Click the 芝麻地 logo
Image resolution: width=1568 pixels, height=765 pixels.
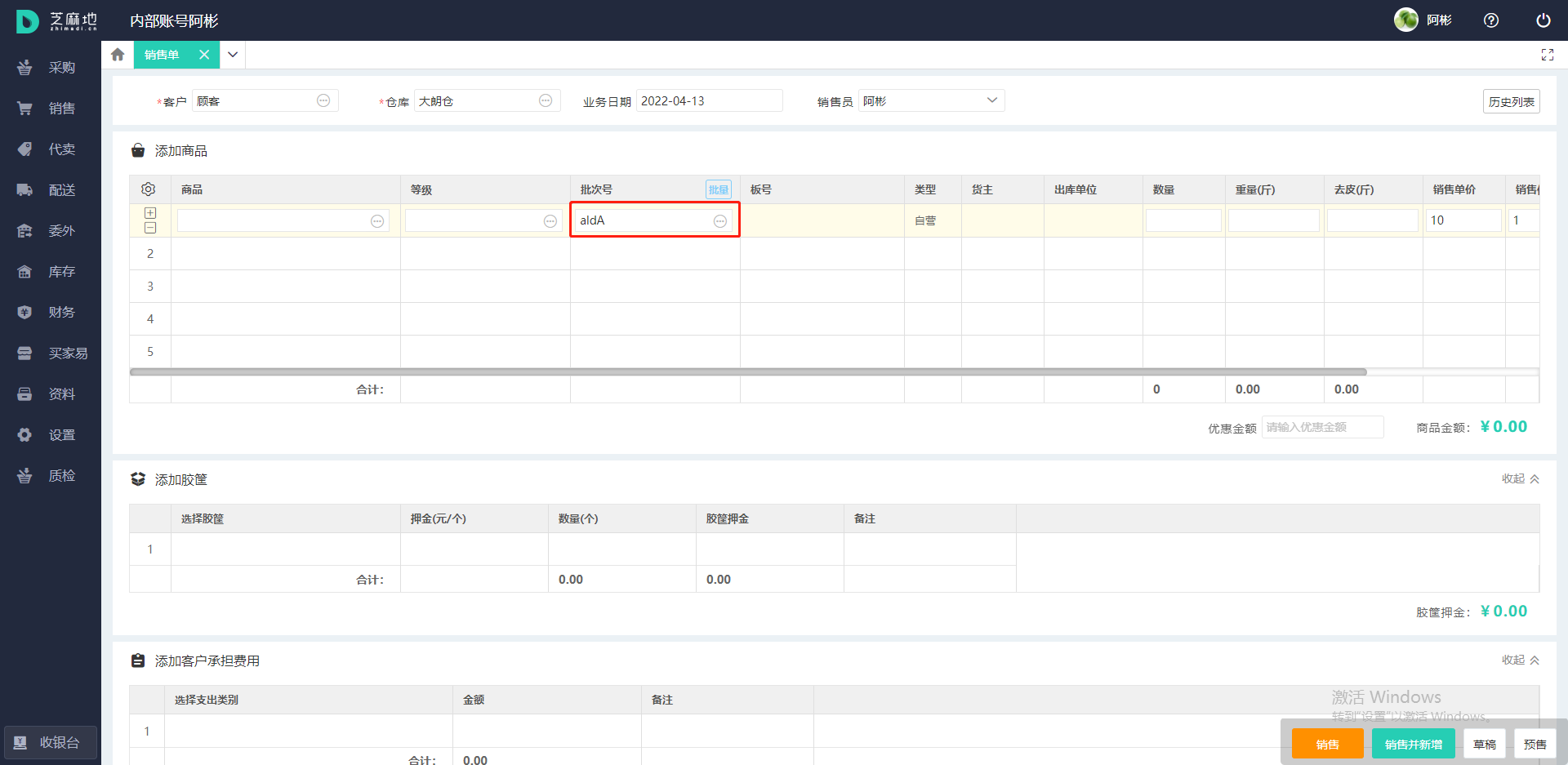coord(57,21)
